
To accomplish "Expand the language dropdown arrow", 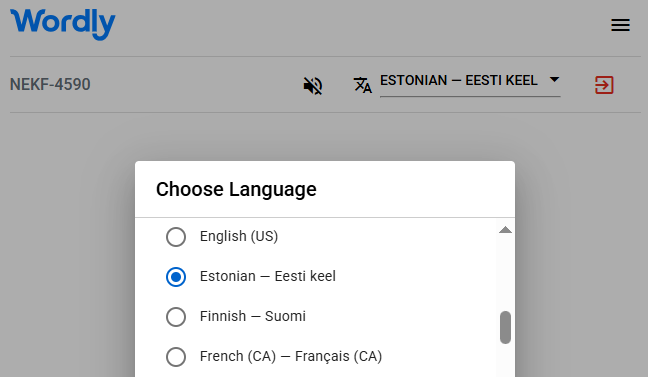I will pos(554,79).
